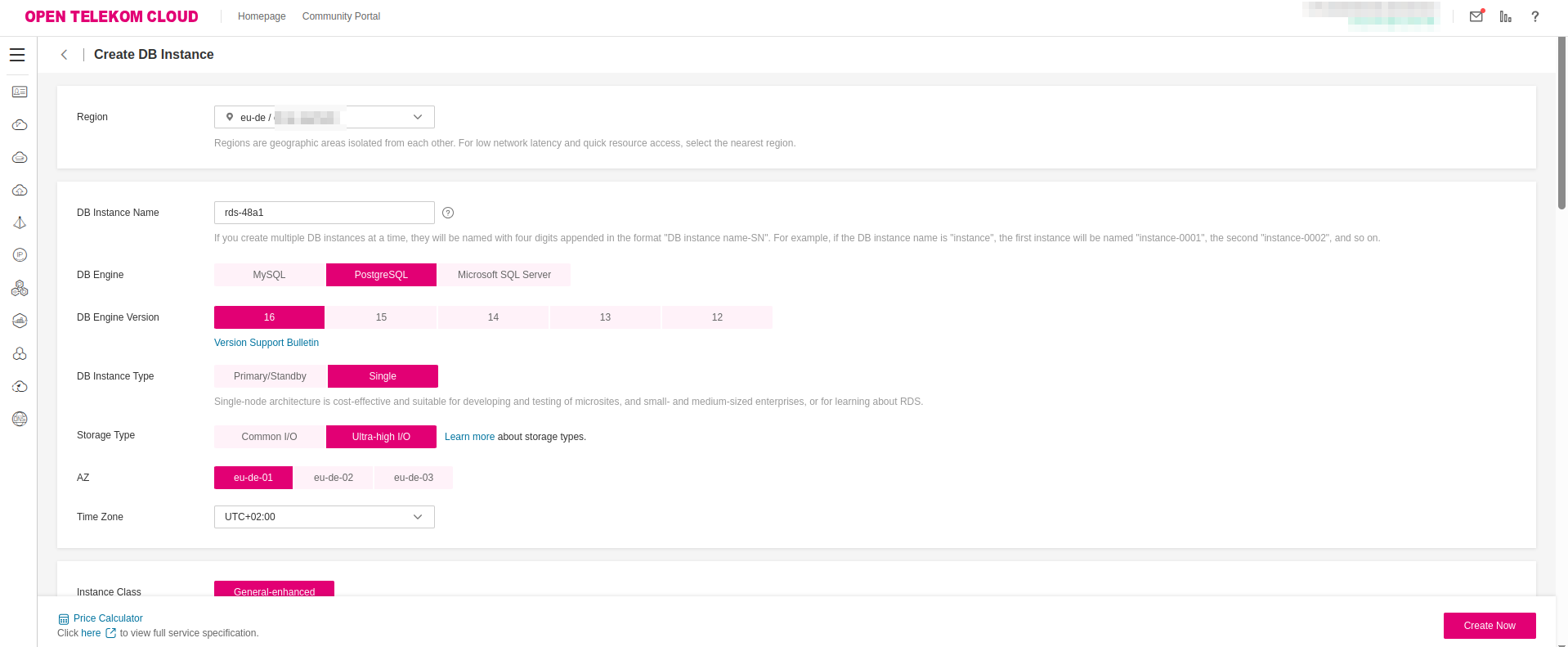Click the help question mark in header
Screen dimensions: 1568x647
1535,16
